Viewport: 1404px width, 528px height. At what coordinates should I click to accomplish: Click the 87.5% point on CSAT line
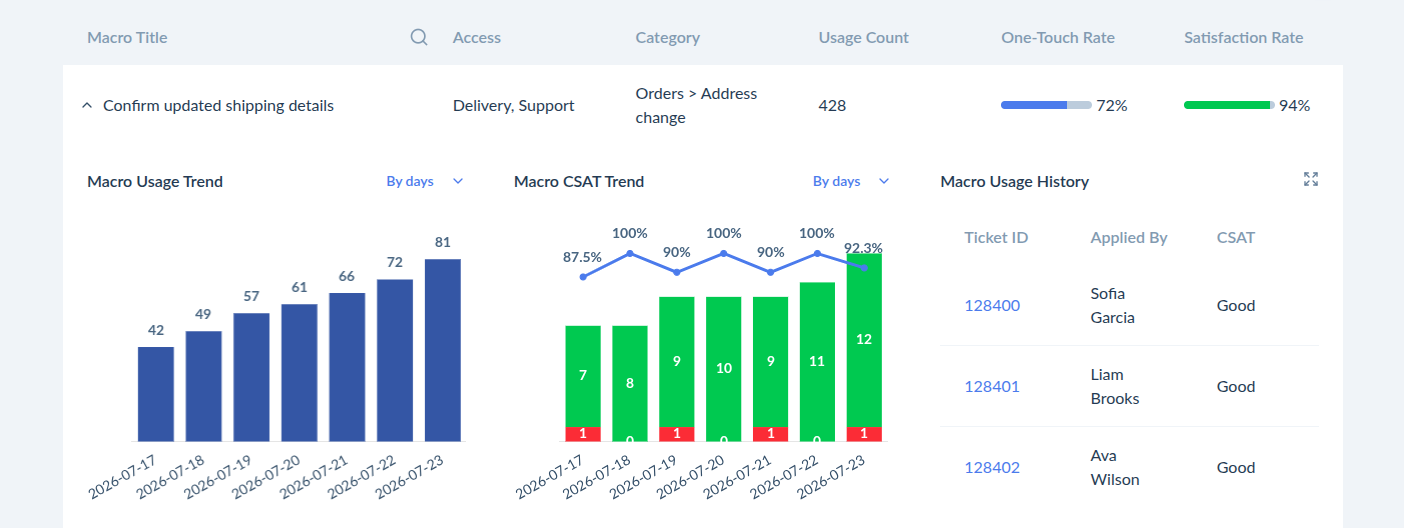tap(583, 276)
